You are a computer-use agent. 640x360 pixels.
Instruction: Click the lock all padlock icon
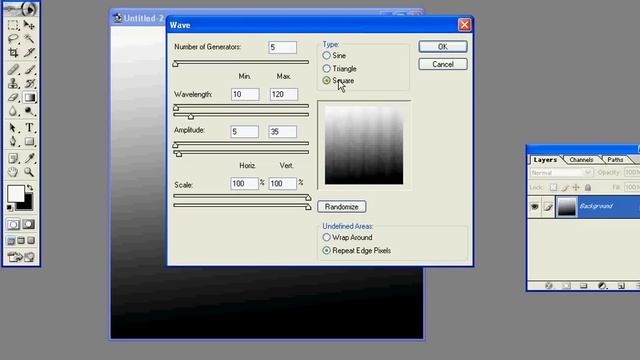[x=588, y=187]
